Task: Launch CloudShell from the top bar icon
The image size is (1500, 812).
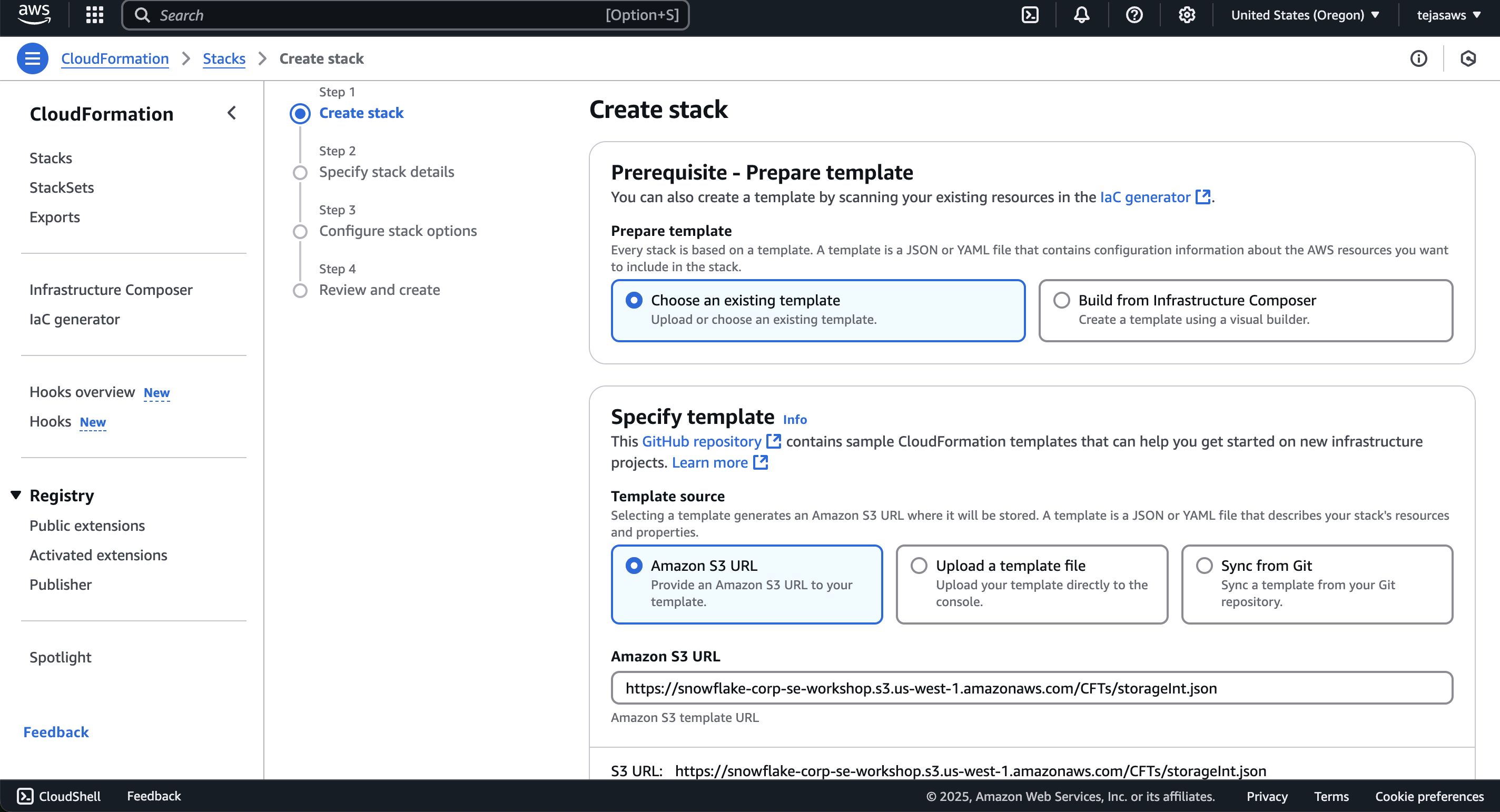Action: tap(1030, 15)
